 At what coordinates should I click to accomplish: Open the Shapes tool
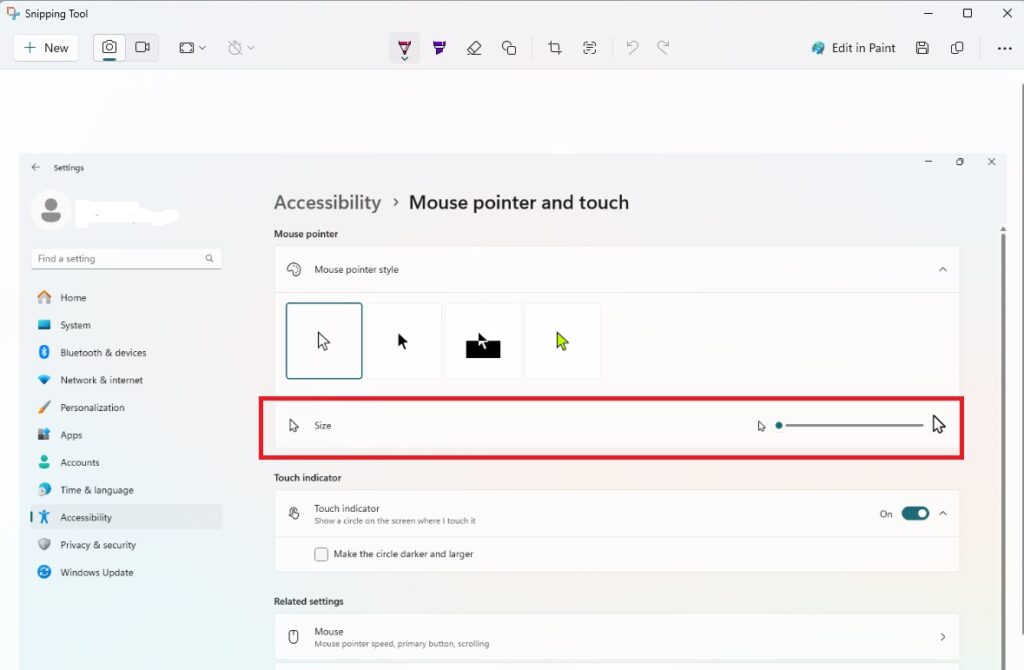point(509,47)
